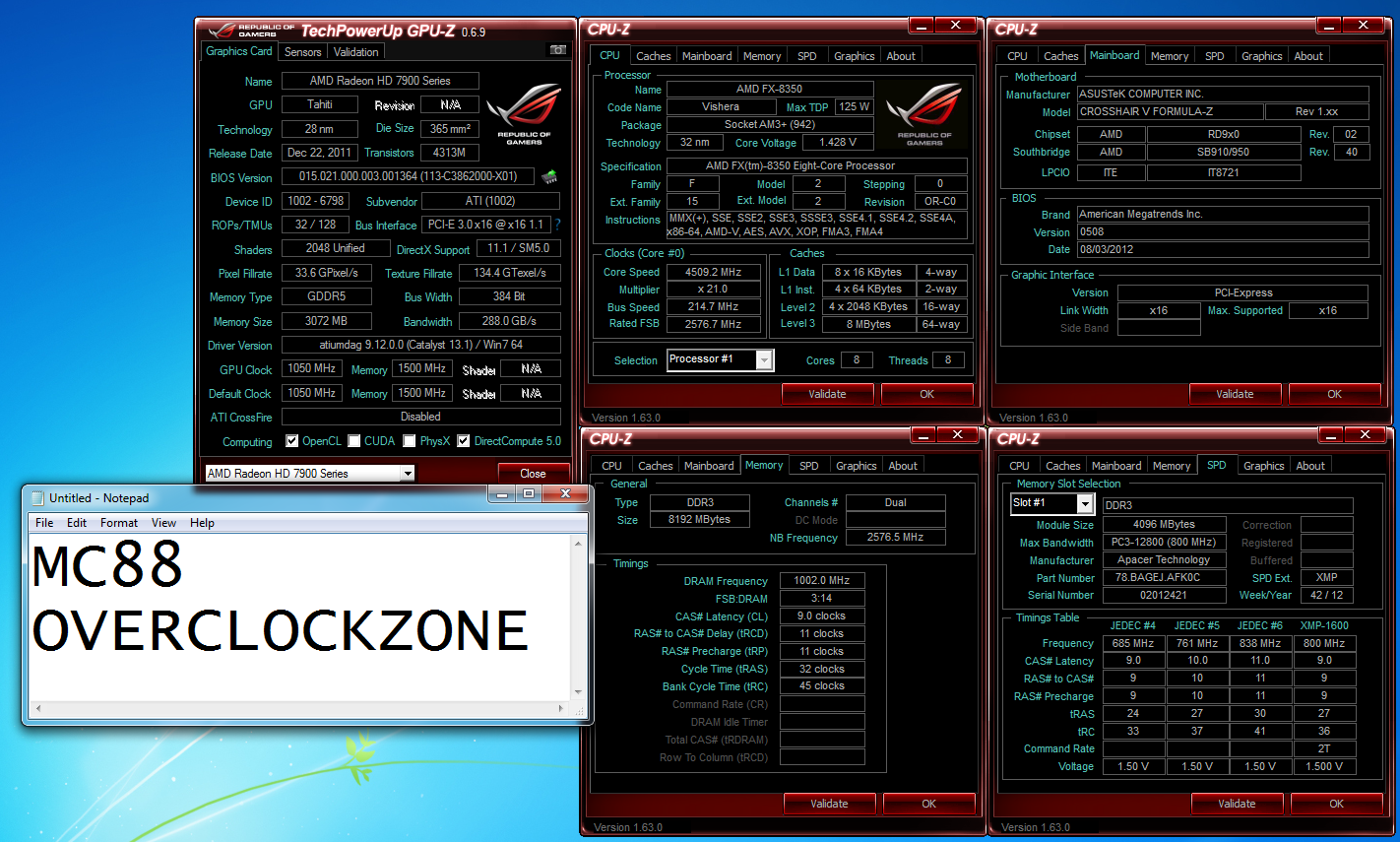The height and width of the screenshot is (842, 1400).
Task: Click the Bus Interface question mark icon
Action: coord(557,225)
